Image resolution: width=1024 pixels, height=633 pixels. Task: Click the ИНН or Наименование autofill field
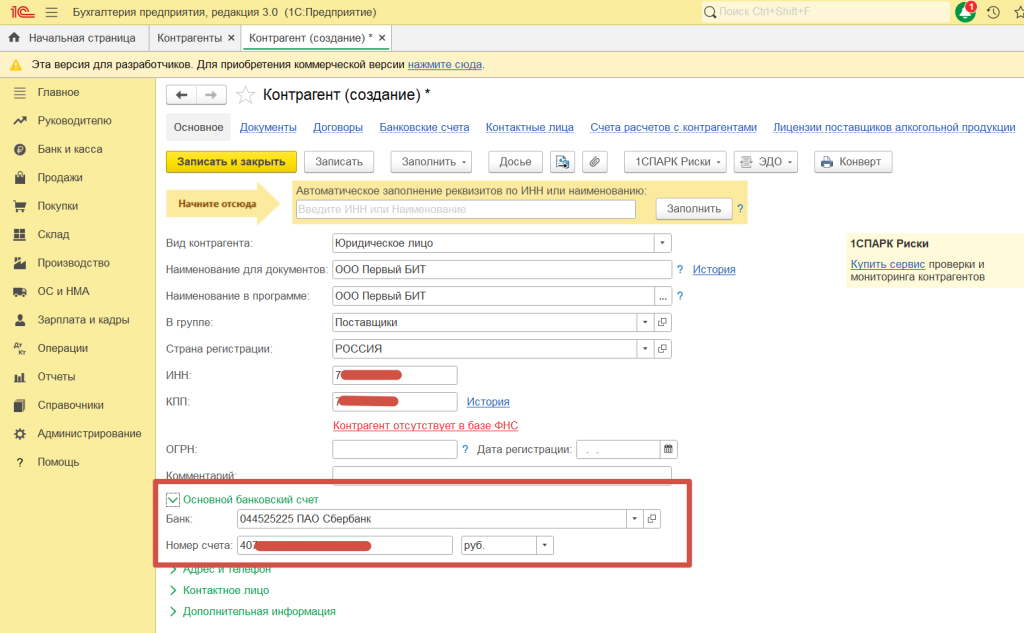[x=466, y=209]
